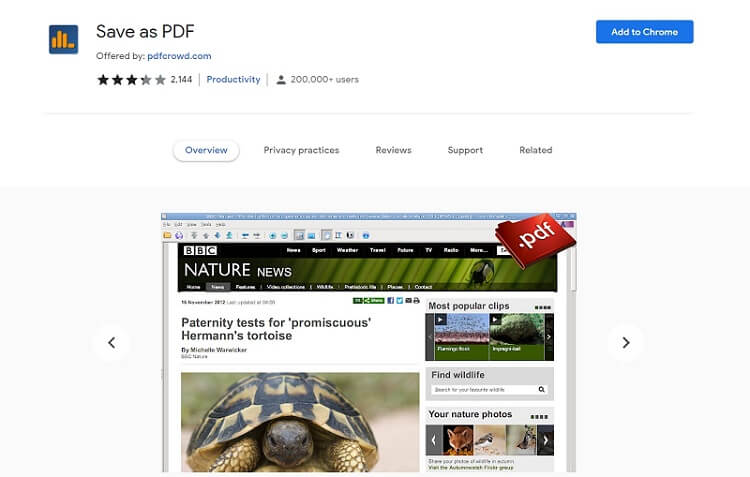The width and height of the screenshot is (750, 477).
Task: Switch to the Privacy practices tab
Action: [301, 150]
